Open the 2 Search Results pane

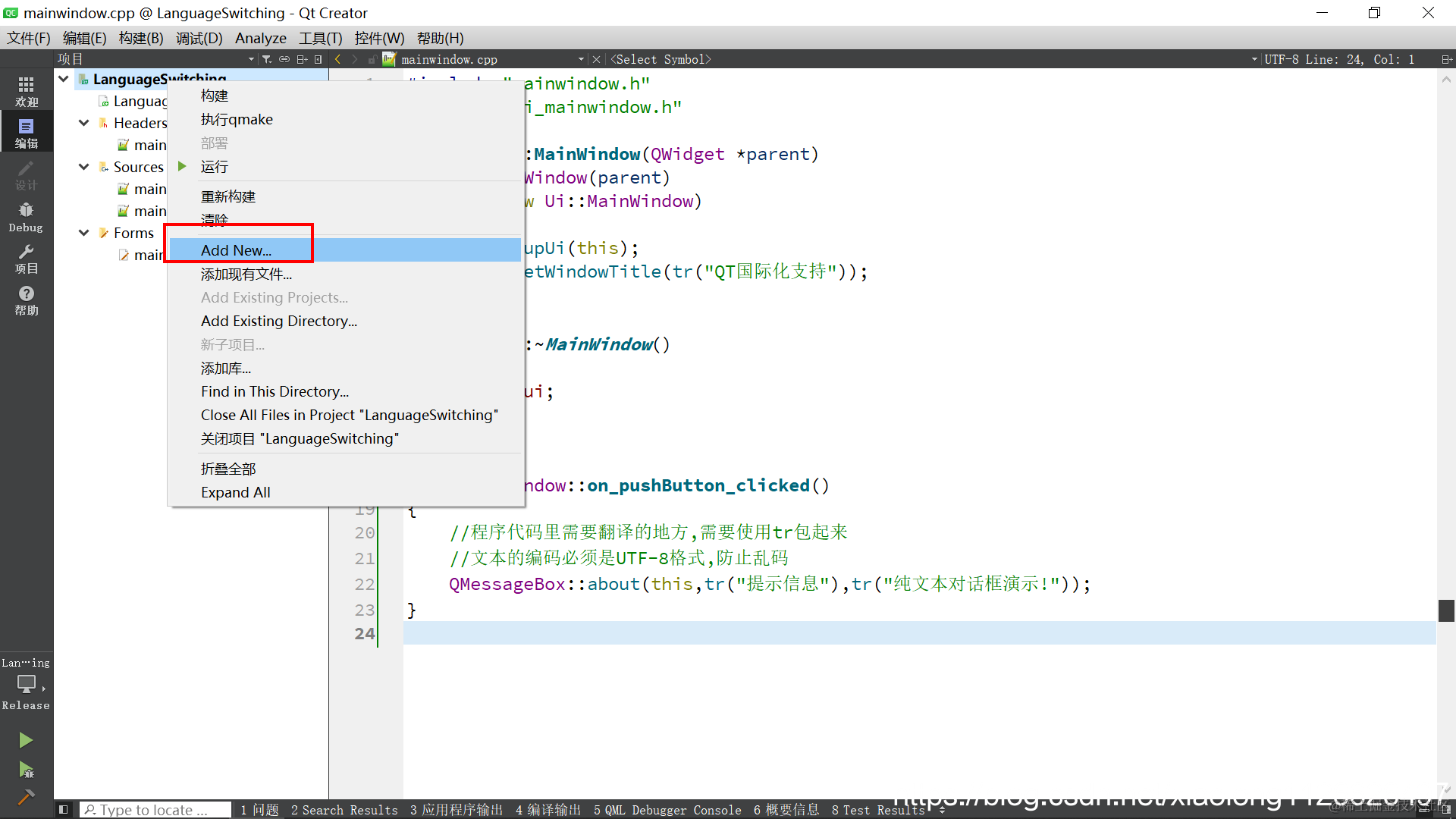[x=344, y=810]
